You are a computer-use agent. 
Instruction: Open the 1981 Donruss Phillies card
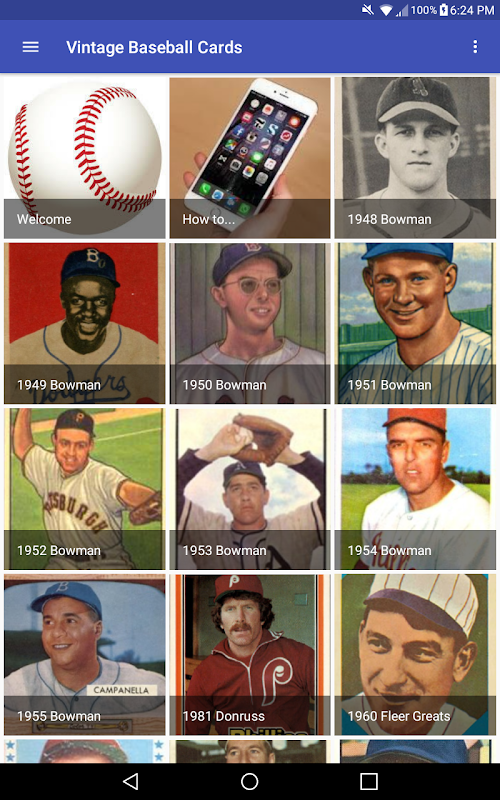pyautogui.click(x=250, y=655)
